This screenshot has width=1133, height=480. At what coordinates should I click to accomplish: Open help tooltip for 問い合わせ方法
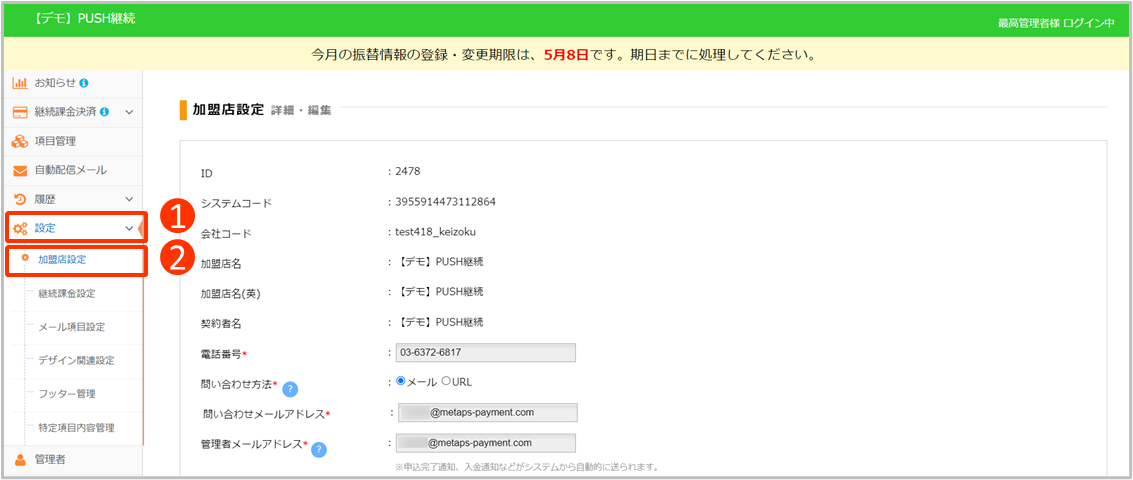[x=290, y=389]
